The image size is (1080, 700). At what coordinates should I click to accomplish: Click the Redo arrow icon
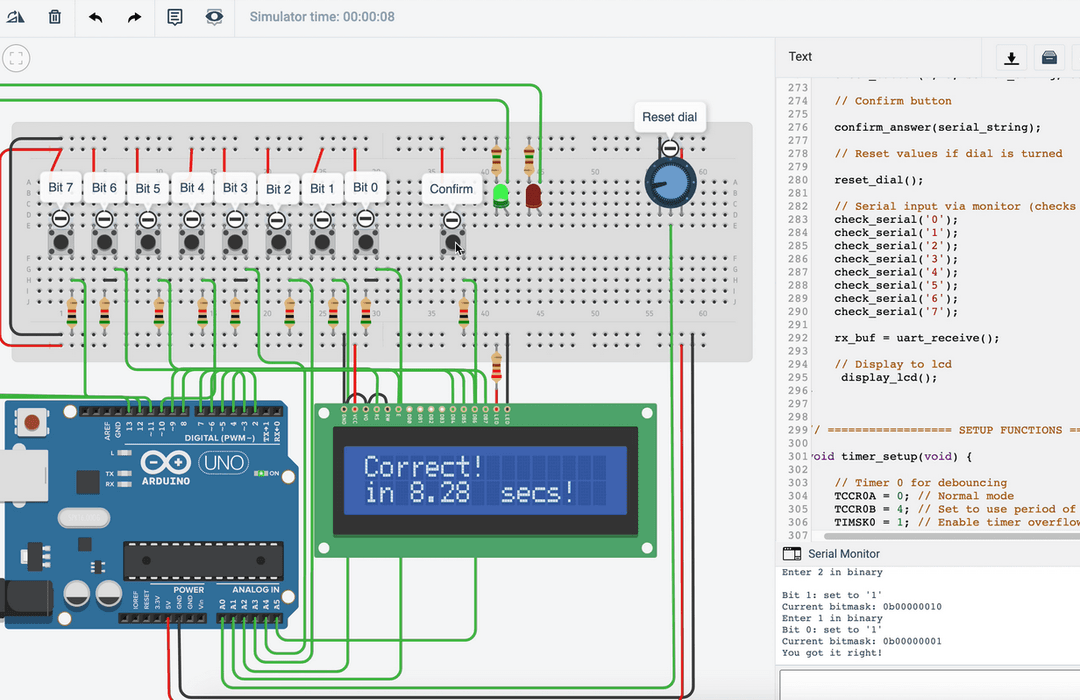(x=134, y=17)
